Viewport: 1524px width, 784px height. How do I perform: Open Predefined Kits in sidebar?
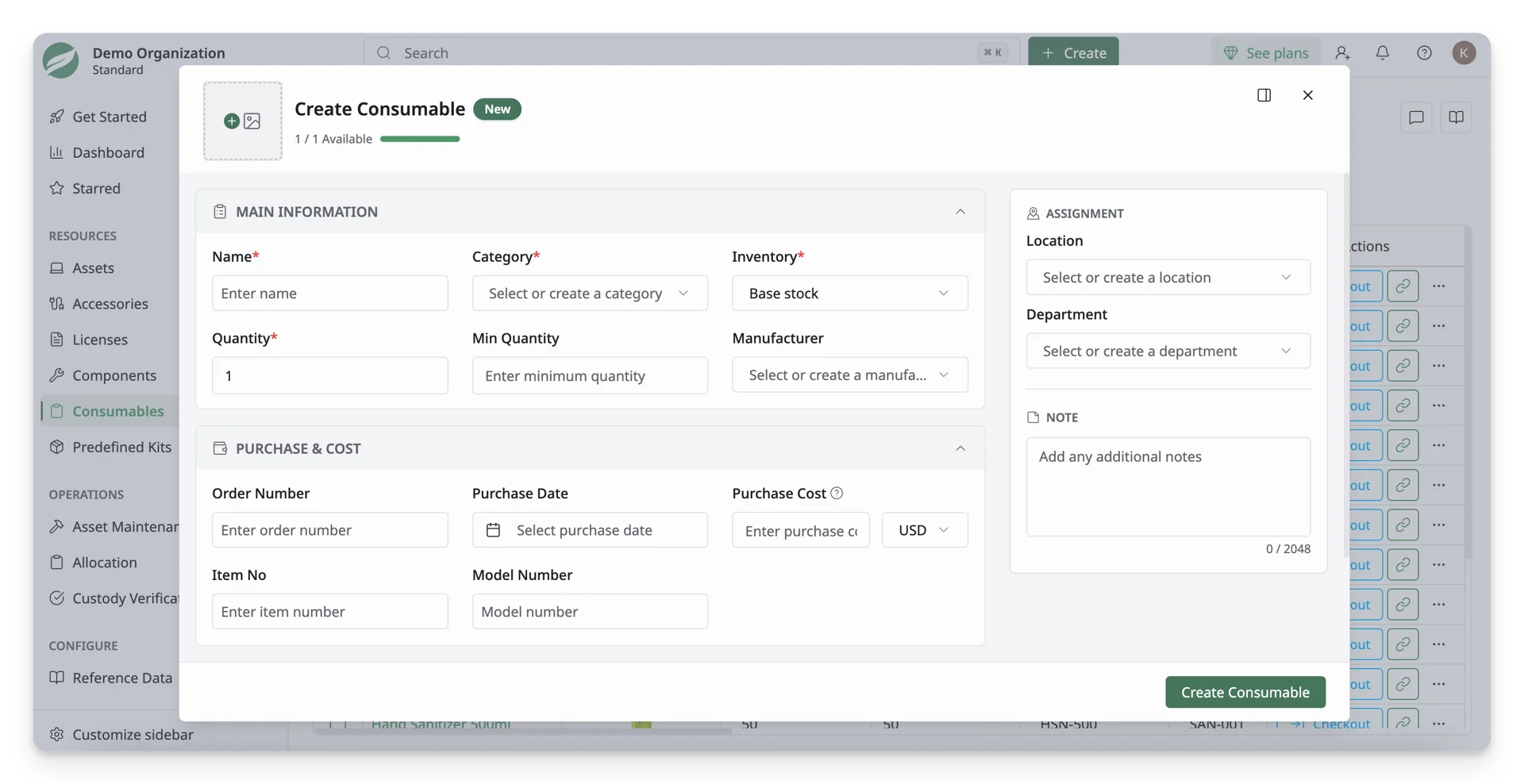click(122, 447)
